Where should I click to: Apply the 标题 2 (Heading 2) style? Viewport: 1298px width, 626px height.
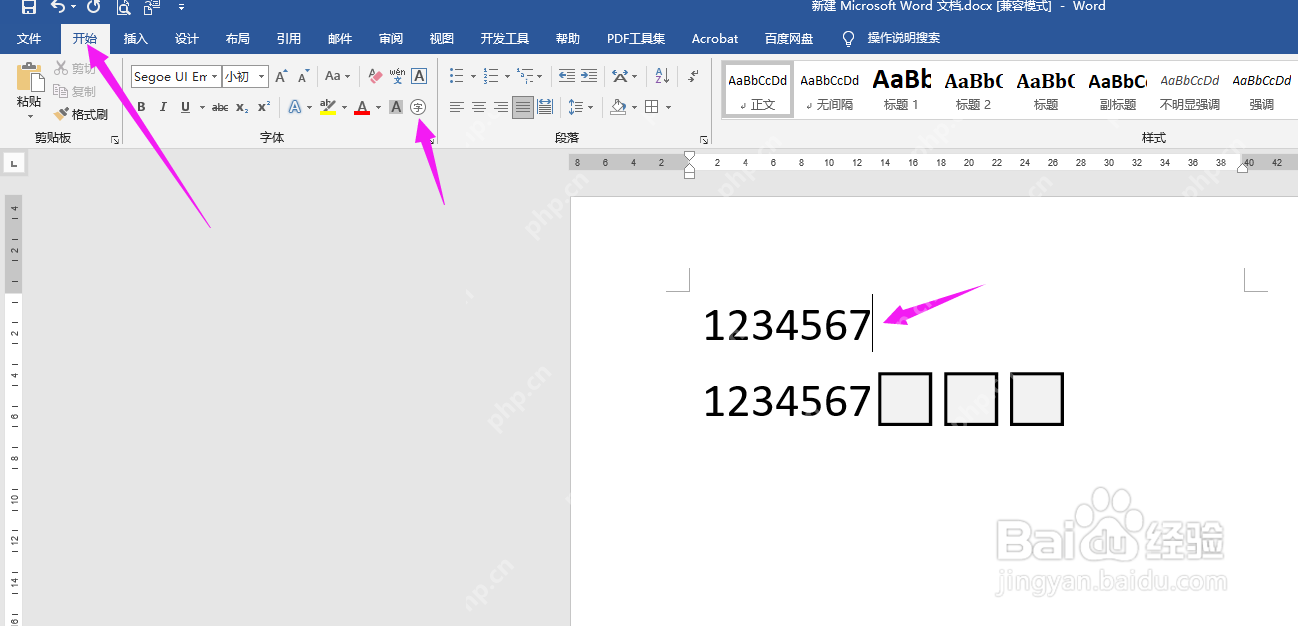point(973,89)
